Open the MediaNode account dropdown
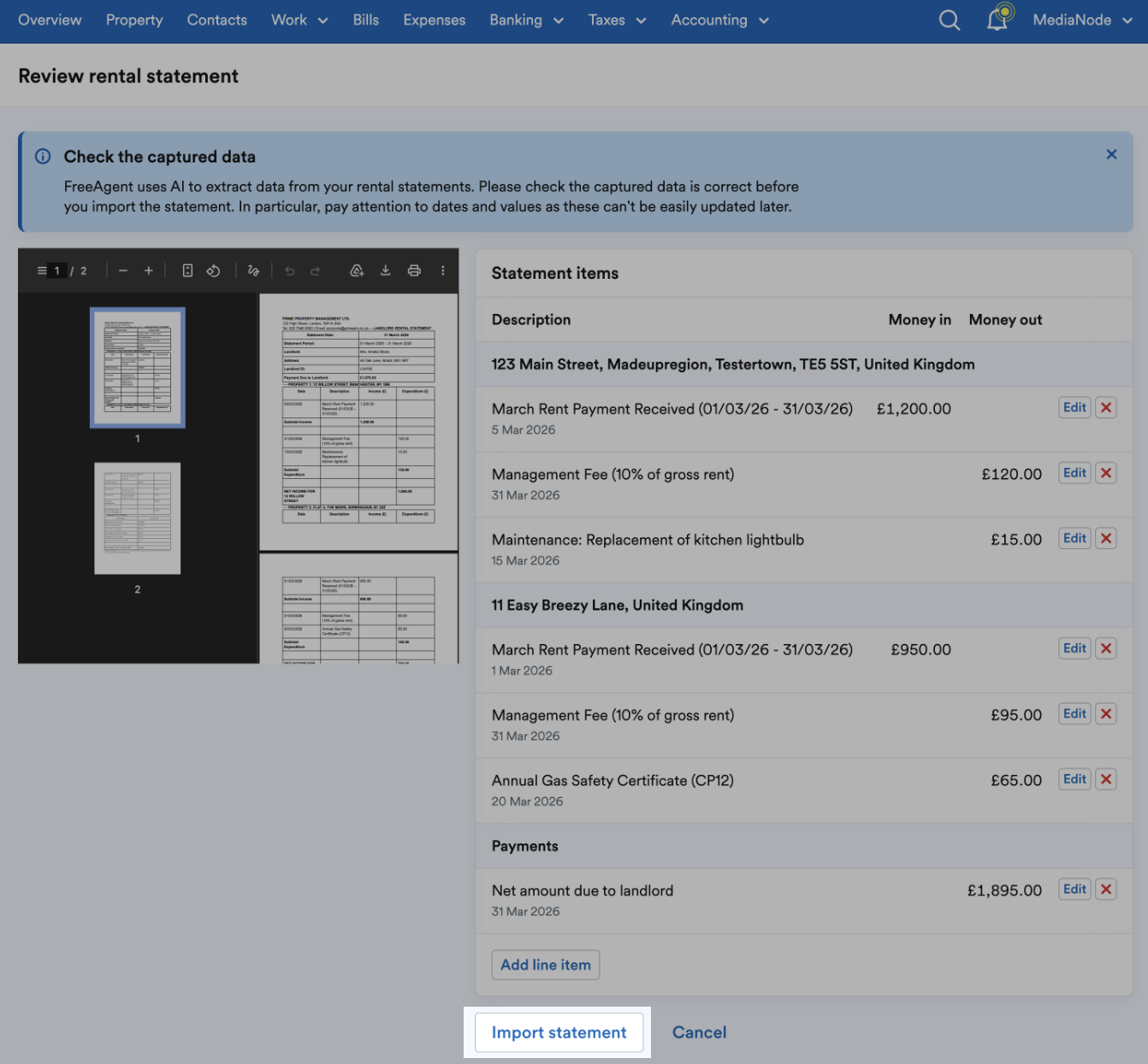Viewport: 1148px width, 1064px height. tap(1082, 20)
